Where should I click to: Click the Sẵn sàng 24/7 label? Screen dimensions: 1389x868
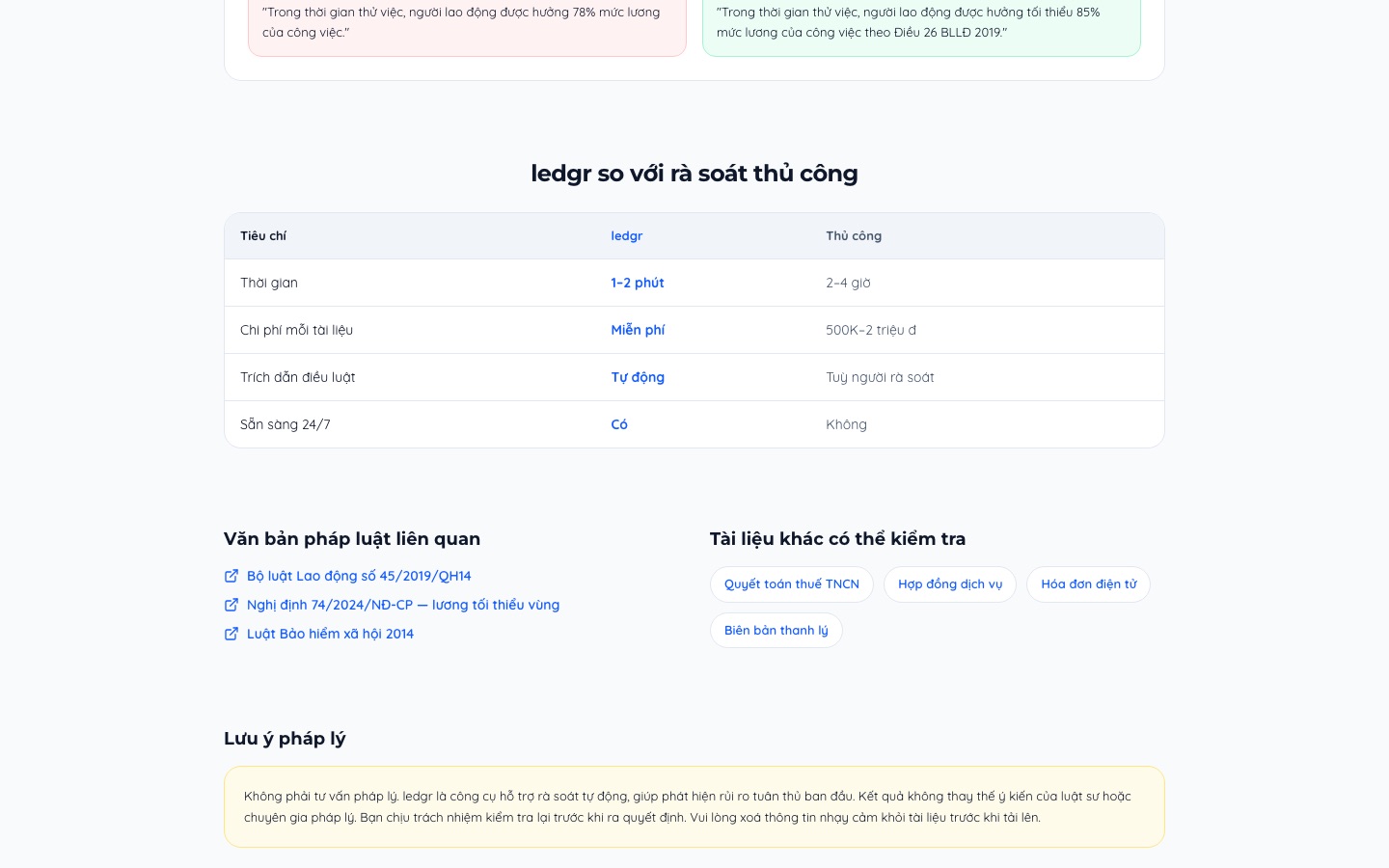pos(286,424)
